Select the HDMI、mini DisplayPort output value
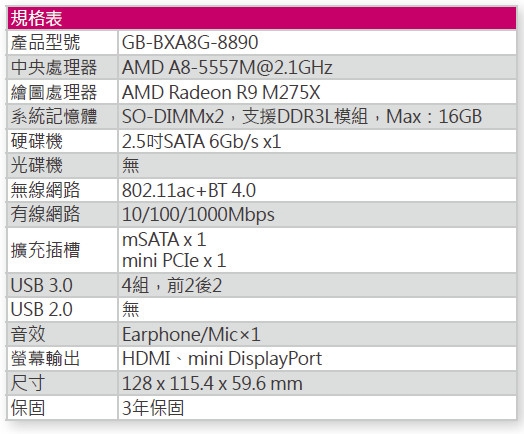Image resolution: width=524 pixels, height=434 pixels. (x=222, y=359)
